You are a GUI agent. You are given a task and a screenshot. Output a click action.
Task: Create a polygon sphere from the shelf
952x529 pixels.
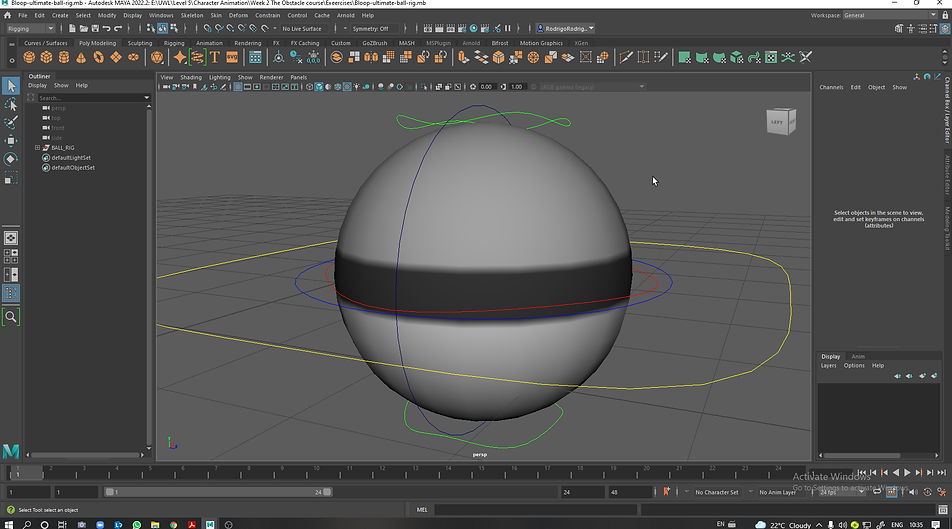(29, 57)
